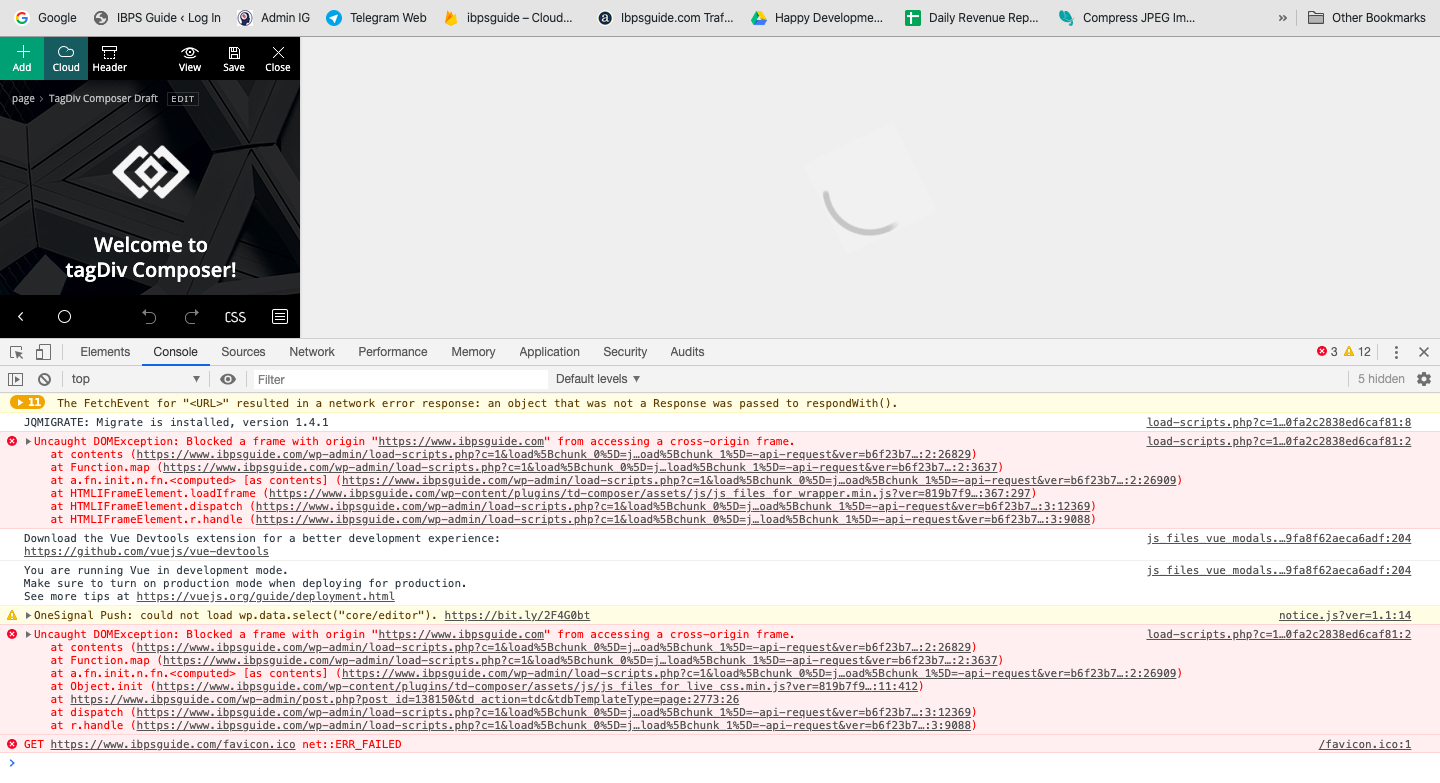Image resolution: width=1440 pixels, height=783 pixels.
Task: Open the Application tab
Action: (x=549, y=352)
